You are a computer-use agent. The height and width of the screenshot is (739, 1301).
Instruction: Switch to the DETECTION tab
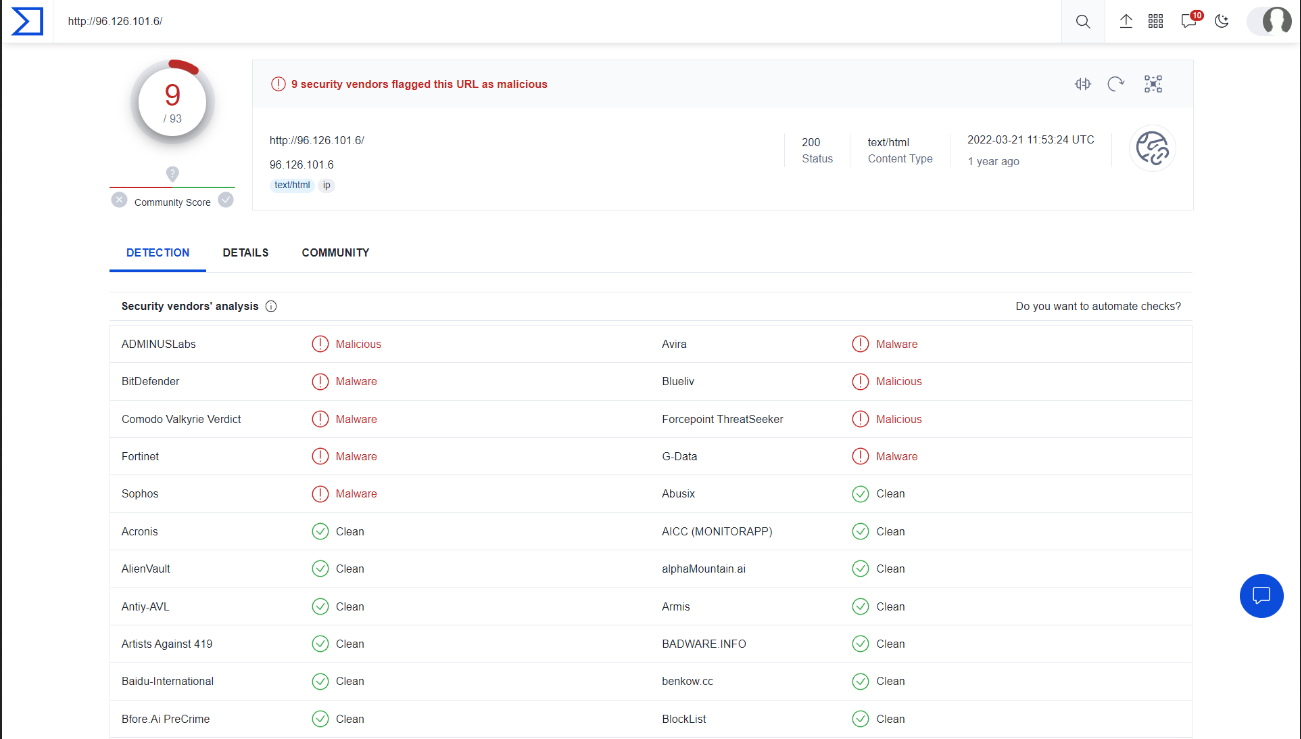click(x=158, y=253)
